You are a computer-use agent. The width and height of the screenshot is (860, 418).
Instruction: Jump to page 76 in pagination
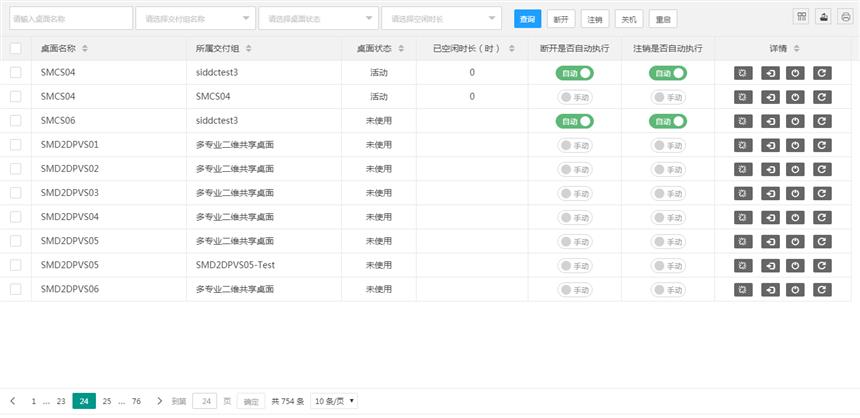click(x=136, y=401)
